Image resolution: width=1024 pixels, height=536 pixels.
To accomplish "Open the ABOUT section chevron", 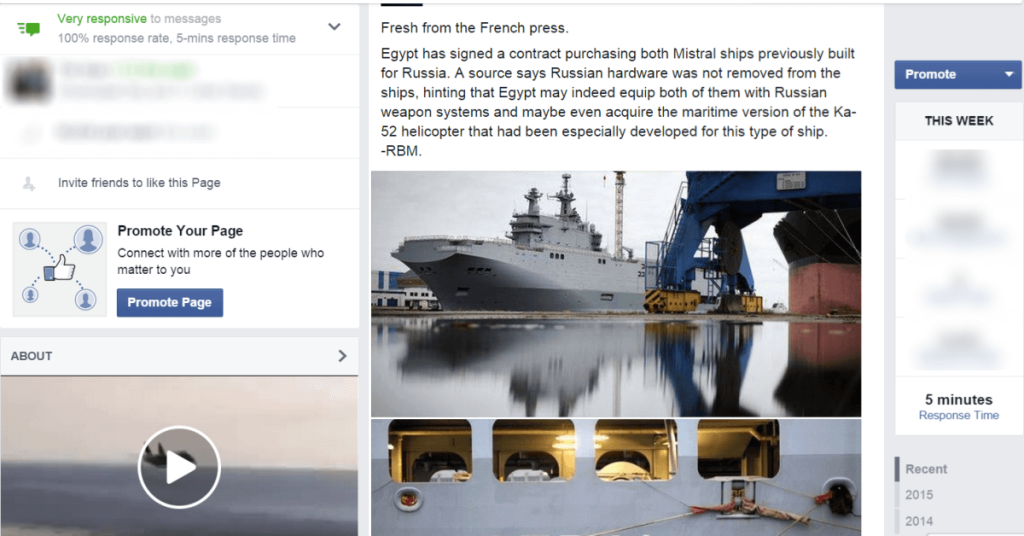I will tap(342, 356).
